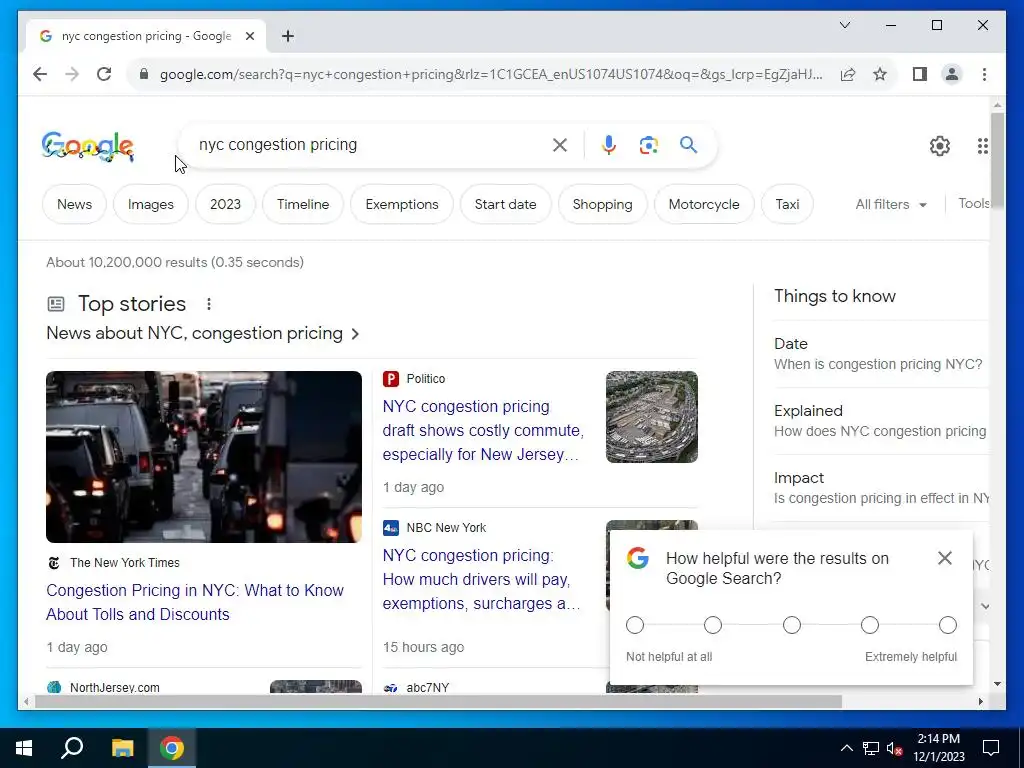This screenshot has height=768, width=1024.
Task: Select the Motorcycle filter chip
Action: tap(704, 204)
